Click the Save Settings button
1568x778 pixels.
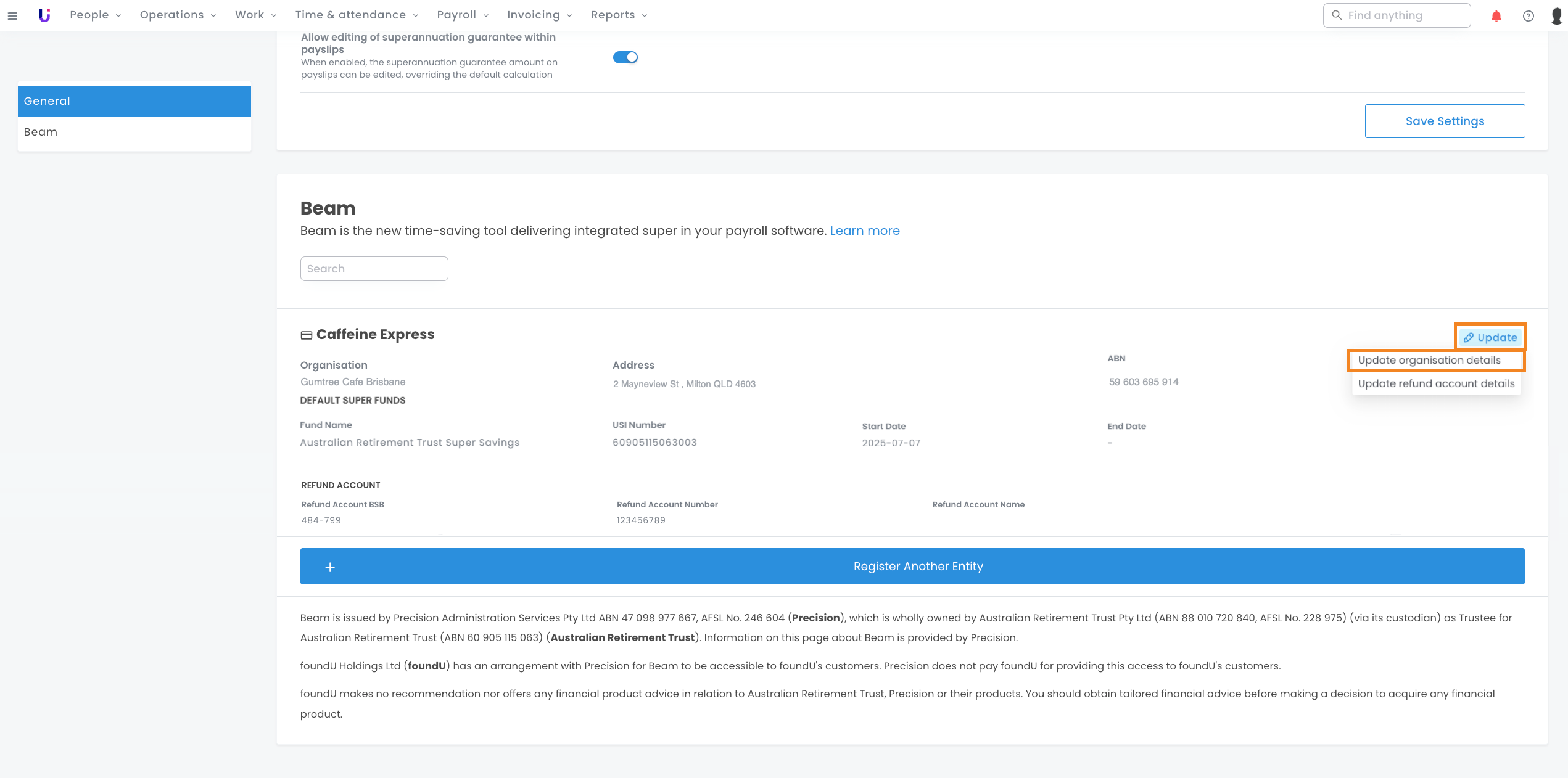coord(1445,121)
